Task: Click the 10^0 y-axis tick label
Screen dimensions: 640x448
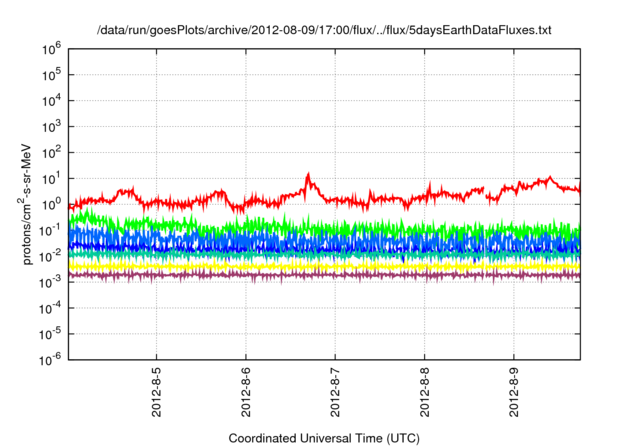Action: click(x=51, y=204)
